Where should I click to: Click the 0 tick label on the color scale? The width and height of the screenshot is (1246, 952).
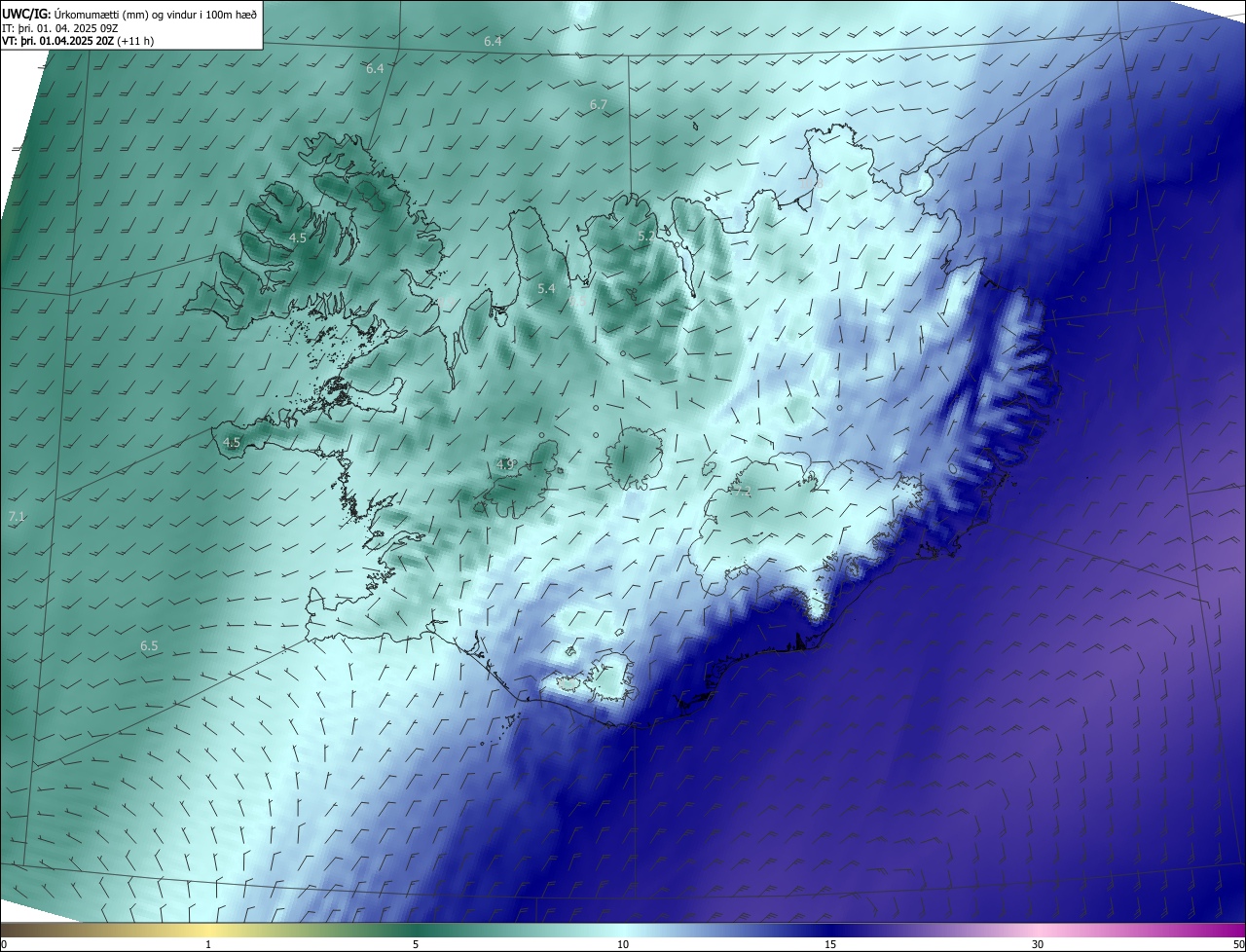(x=4, y=944)
